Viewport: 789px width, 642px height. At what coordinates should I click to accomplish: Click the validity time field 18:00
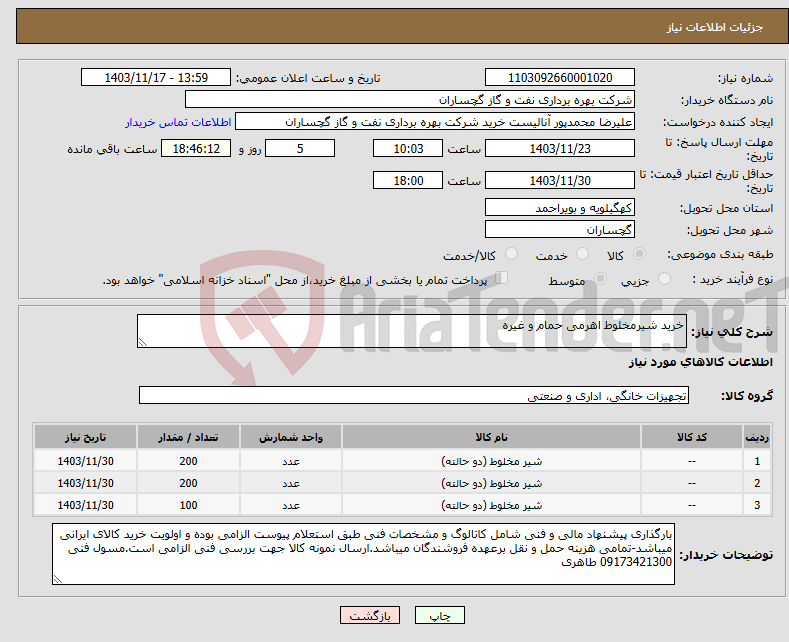pos(408,180)
